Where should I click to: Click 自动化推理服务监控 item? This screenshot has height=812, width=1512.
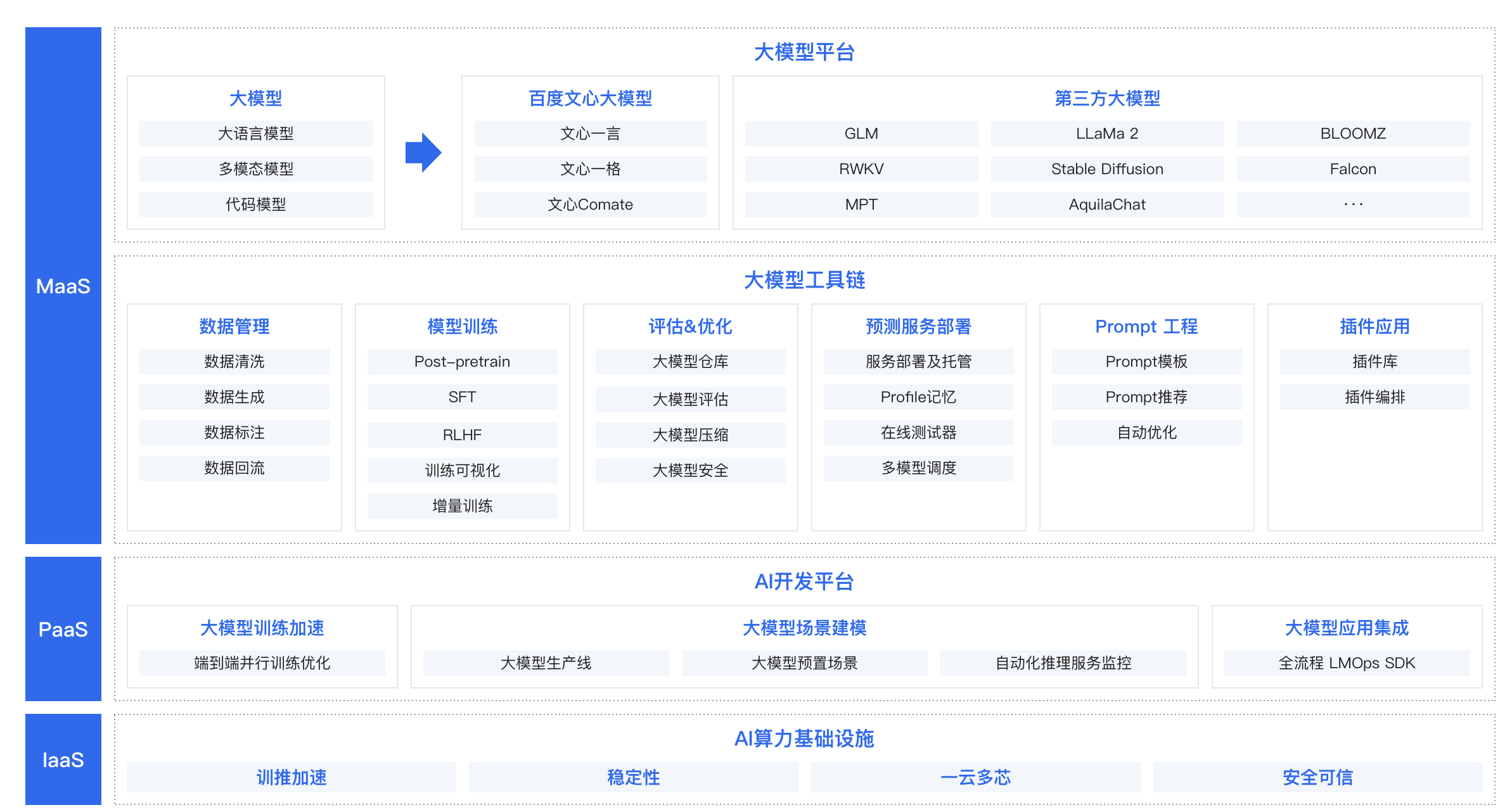point(1063,663)
